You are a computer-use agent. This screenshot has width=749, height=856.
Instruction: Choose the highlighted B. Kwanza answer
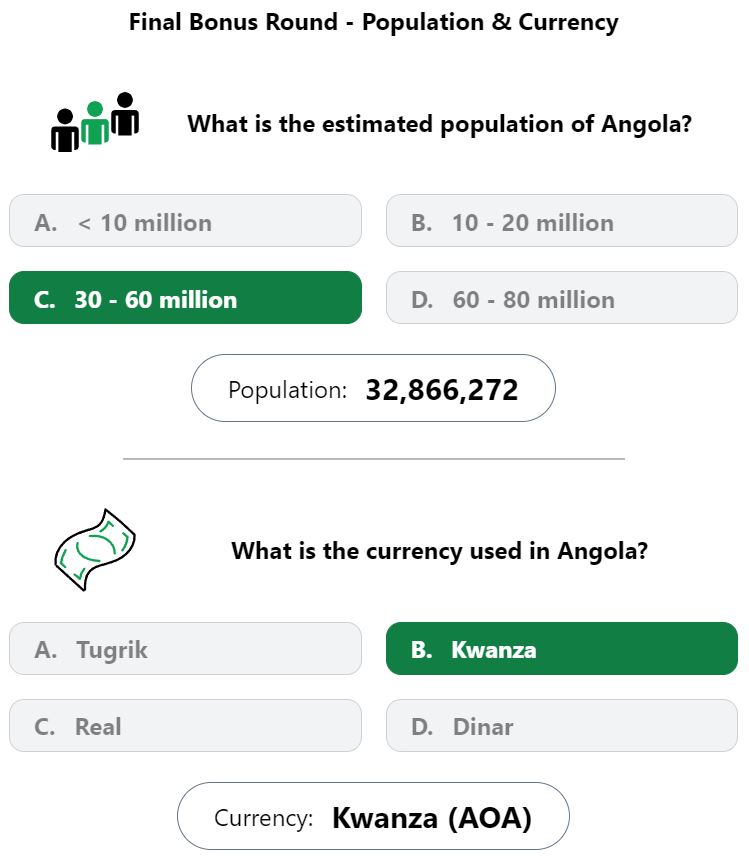point(562,649)
